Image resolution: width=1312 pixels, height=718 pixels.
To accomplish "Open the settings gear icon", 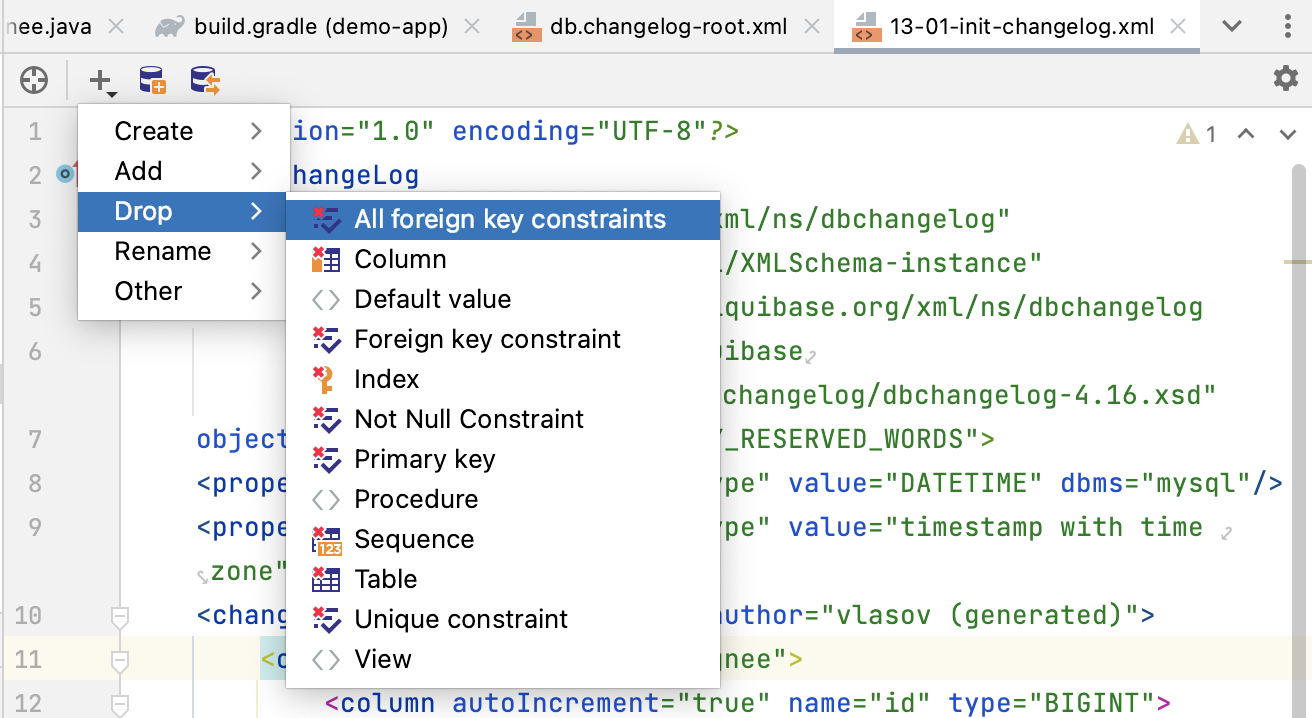I will [1286, 79].
